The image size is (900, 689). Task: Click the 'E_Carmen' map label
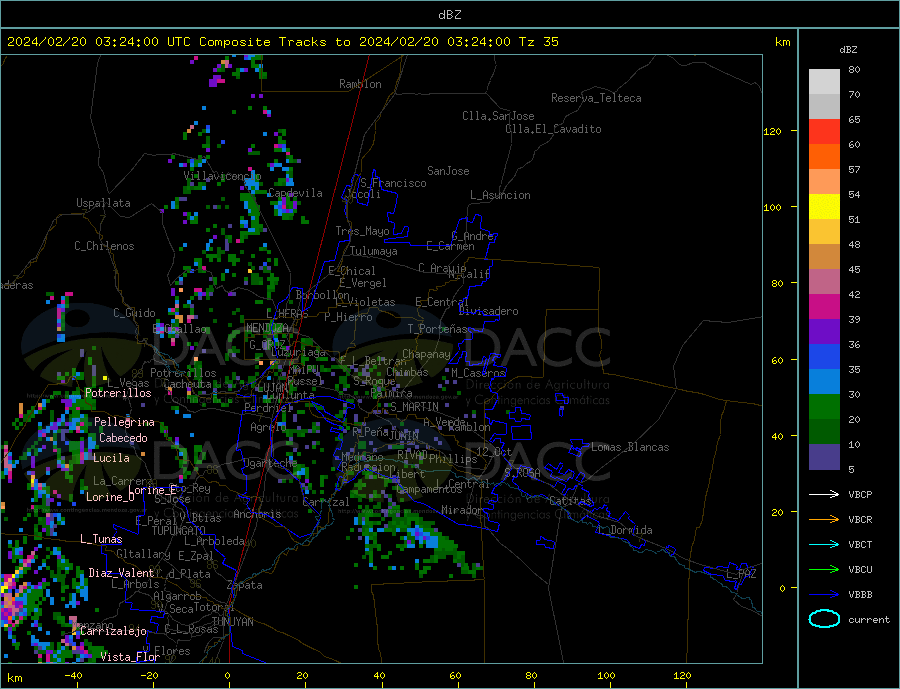[451, 246]
